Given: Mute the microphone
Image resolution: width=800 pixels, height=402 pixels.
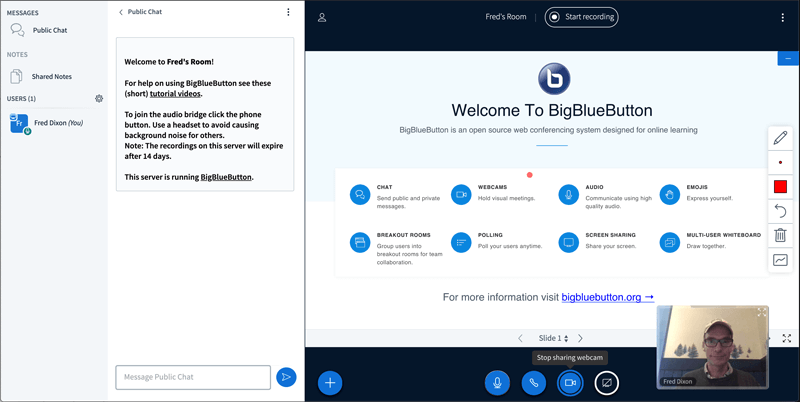Looking at the screenshot, I should (497, 382).
